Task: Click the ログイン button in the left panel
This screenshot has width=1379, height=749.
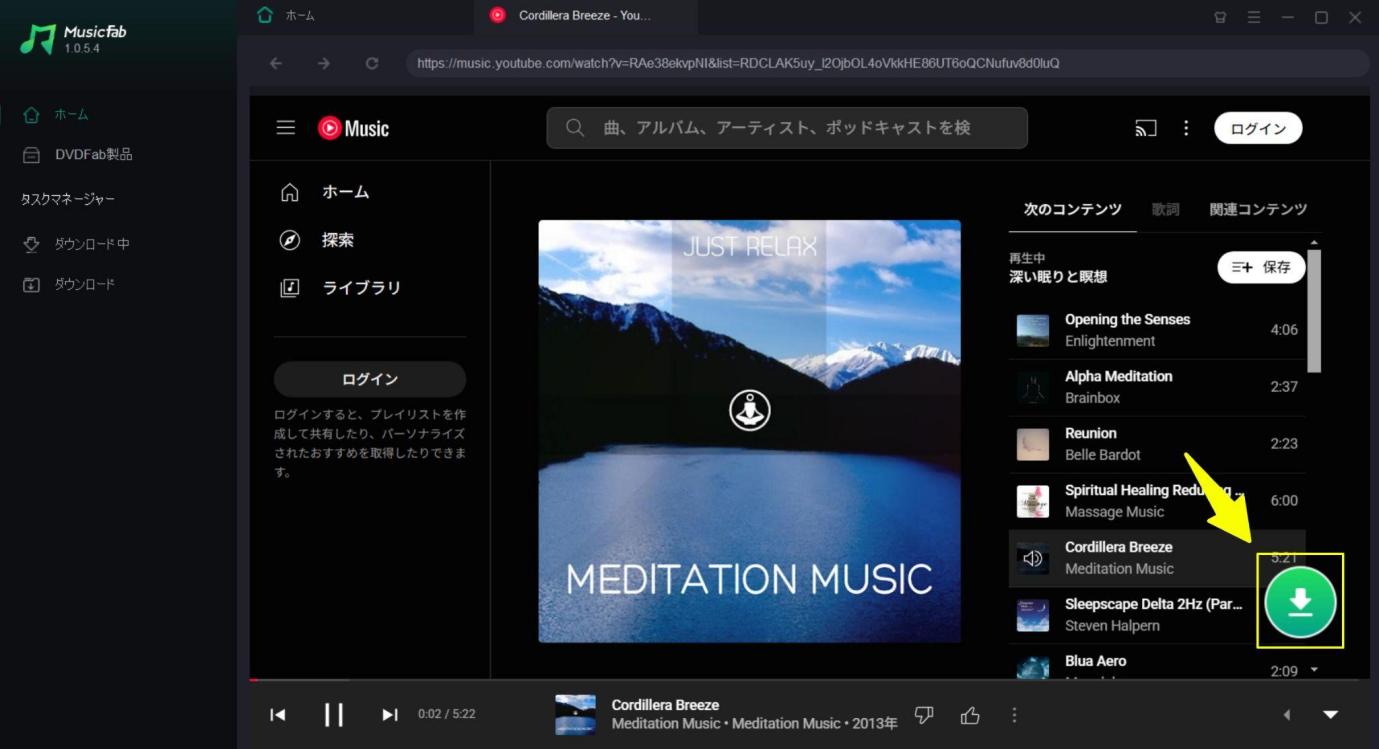Action: (370, 379)
